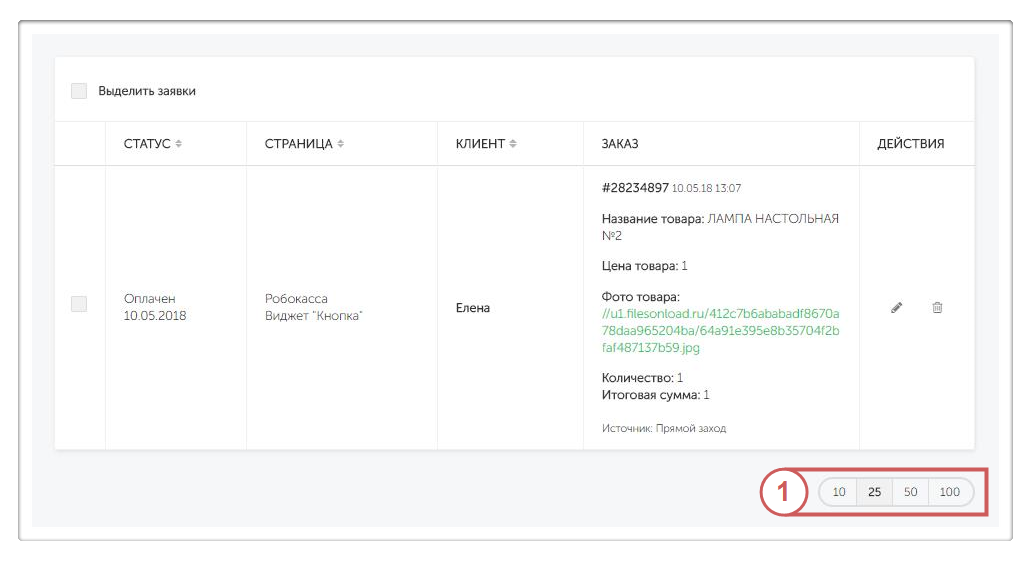Click the numbered circle marker 1
Viewport: 1030px width, 561px height.
(784, 492)
